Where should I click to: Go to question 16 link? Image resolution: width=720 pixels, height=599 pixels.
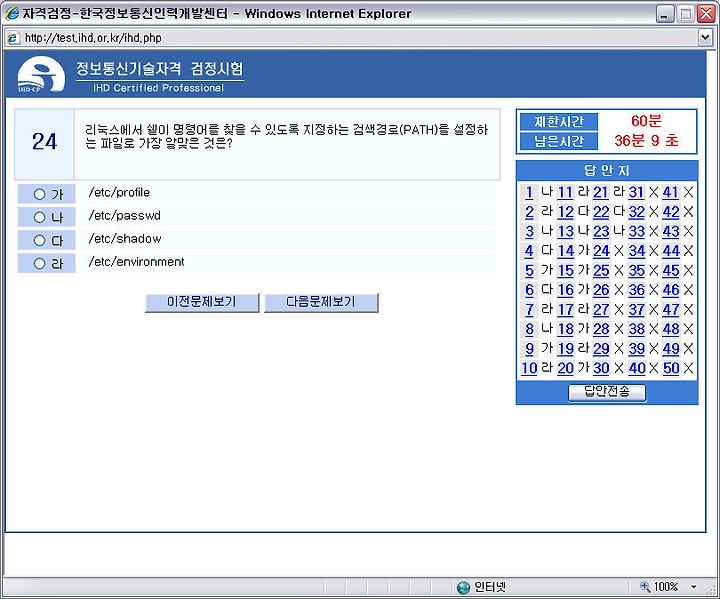[x=565, y=290]
